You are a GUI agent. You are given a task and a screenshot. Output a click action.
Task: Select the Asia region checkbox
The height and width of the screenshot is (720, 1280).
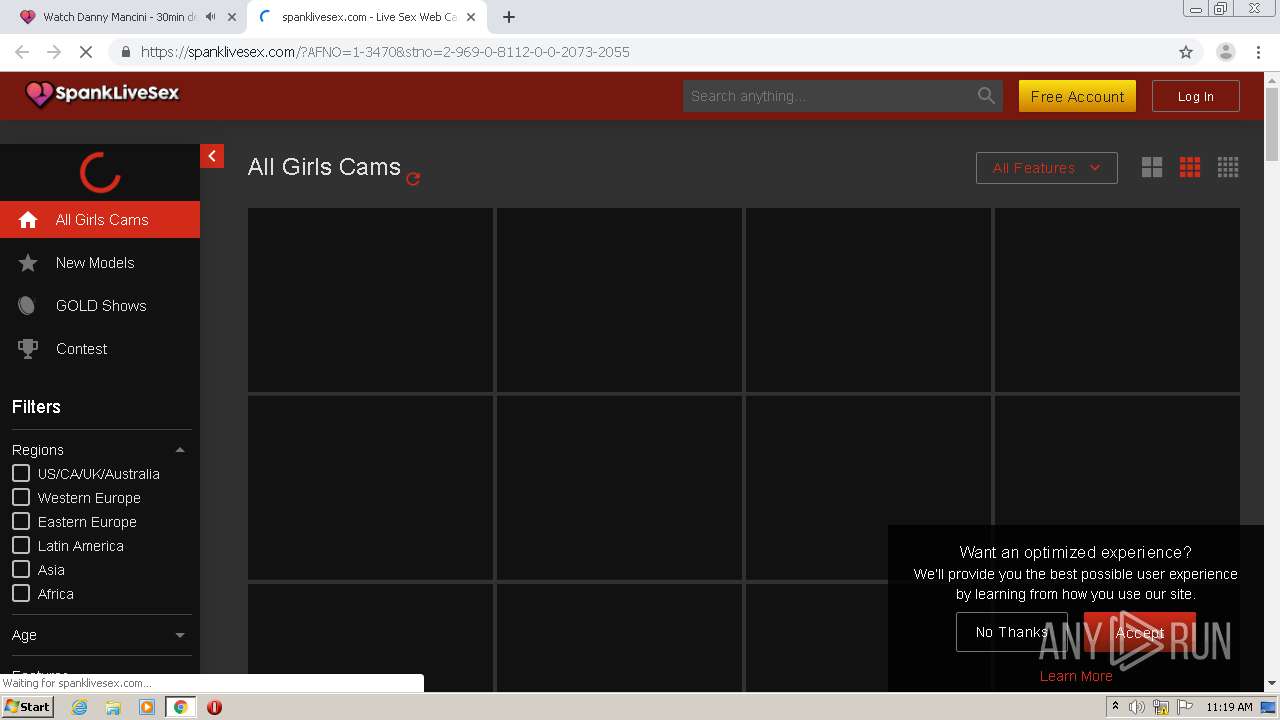click(21, 569)
